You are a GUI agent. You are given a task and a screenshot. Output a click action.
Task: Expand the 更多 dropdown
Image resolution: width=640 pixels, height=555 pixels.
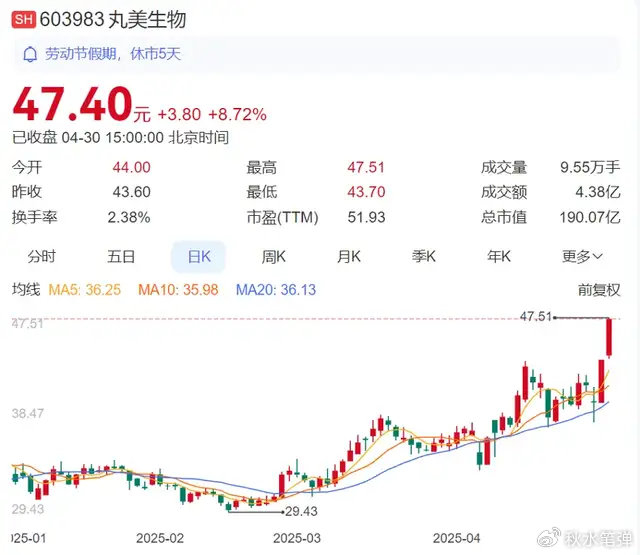582,257
